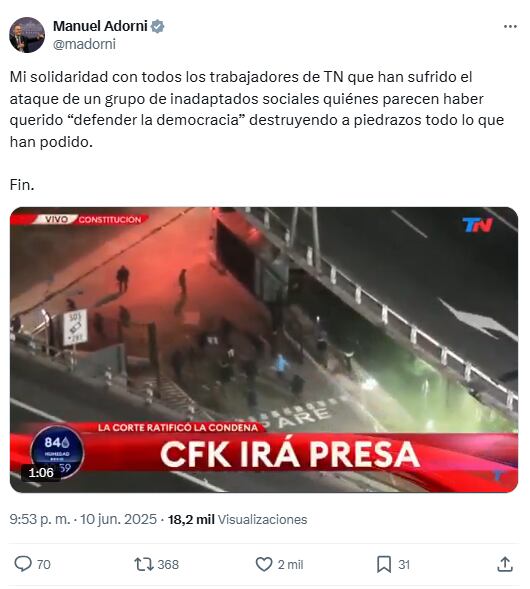Play the CFK IRÁ PRESA video
This screenshot has height=589, width=530.
[x=264, y=350]
